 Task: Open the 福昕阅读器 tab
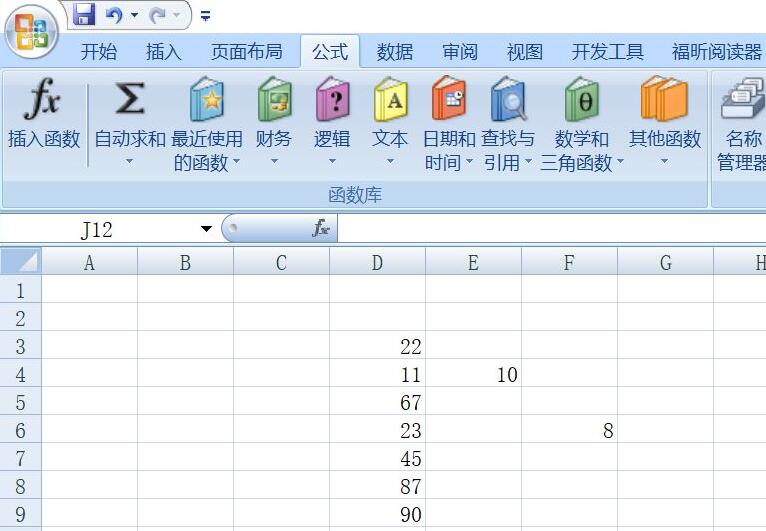(717, 51)
